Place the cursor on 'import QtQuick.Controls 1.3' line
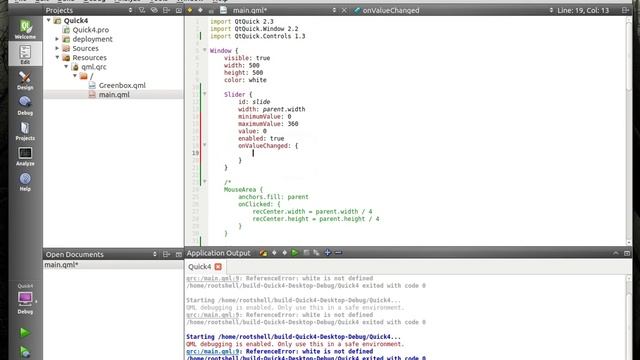The width and height of the screenshot is (640, 360). click(x=258, y=36)
